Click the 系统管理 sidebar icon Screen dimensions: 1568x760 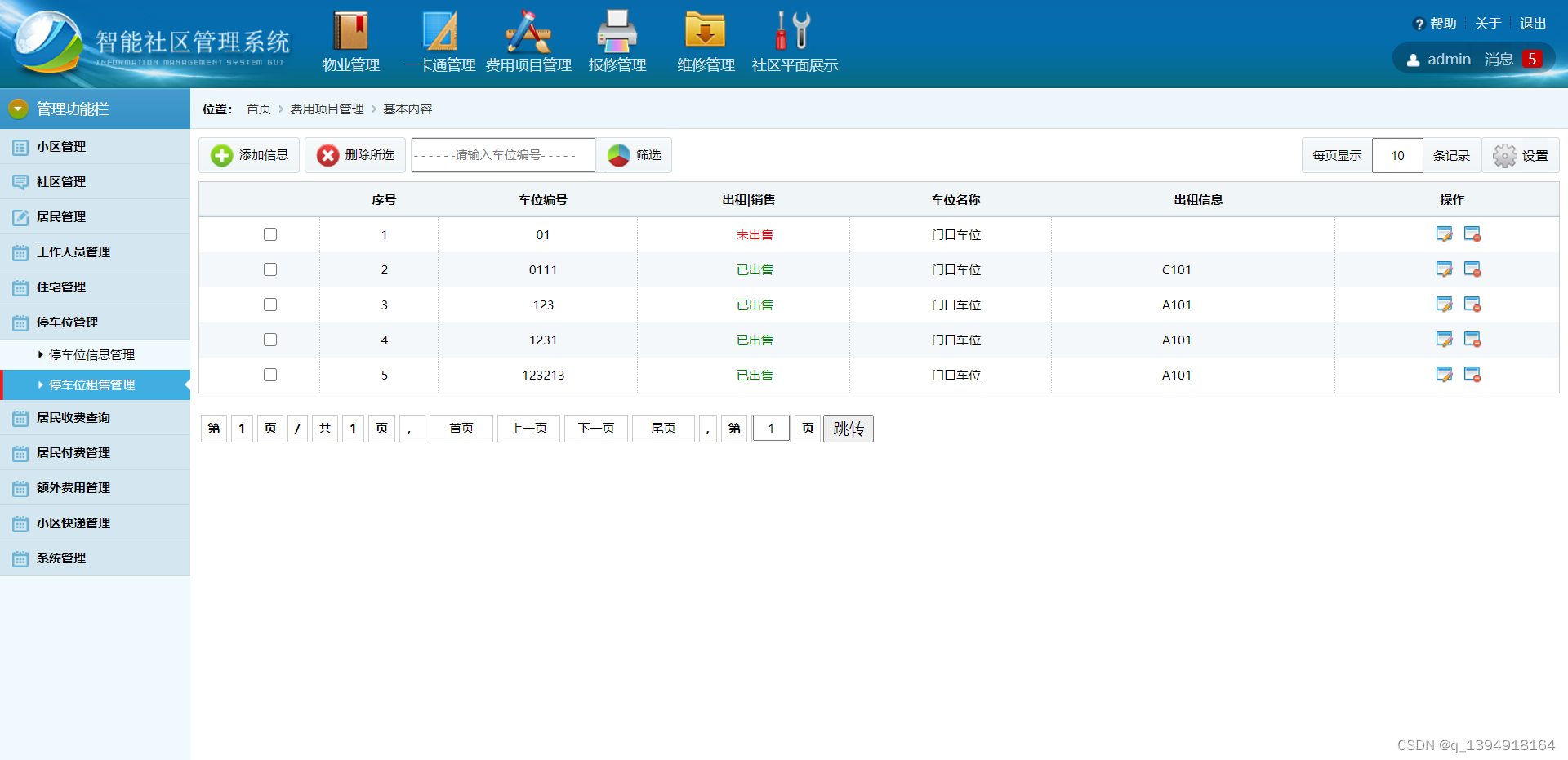click(20, 559)
